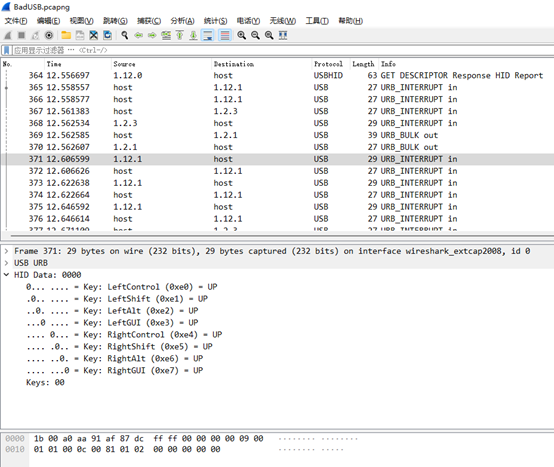
Task: Click the display filter input field
Action: point(283,50)
